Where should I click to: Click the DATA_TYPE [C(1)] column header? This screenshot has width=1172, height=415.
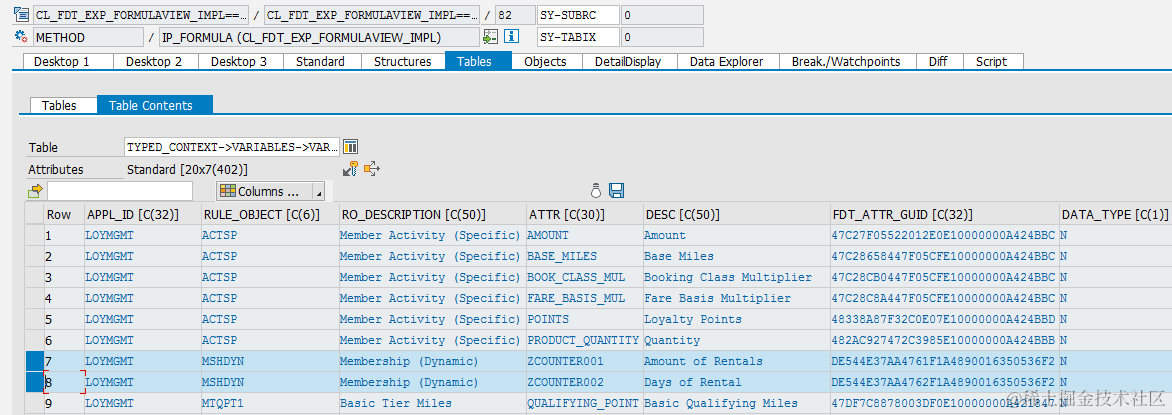(x=1116, y=214)
